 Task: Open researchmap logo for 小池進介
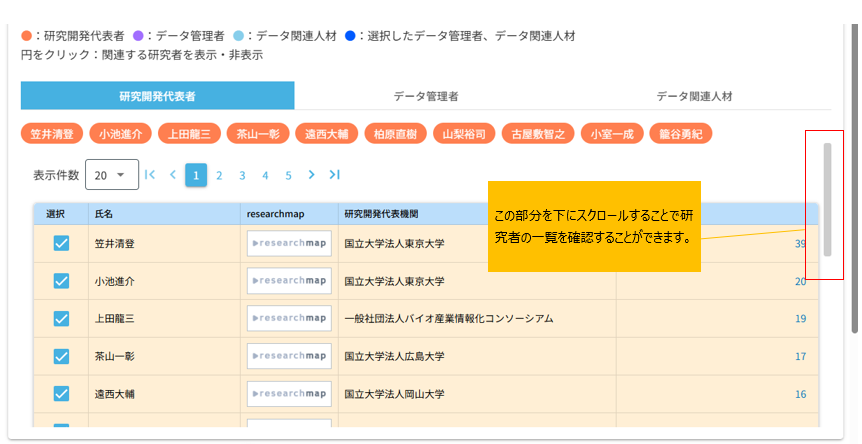pos(289,281)
